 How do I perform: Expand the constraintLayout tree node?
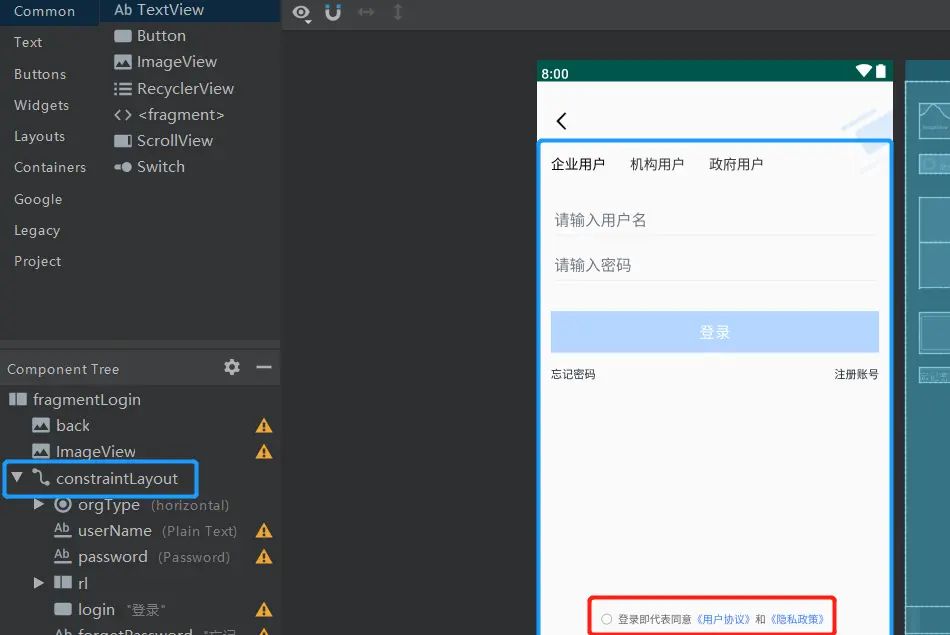(18, 478)
